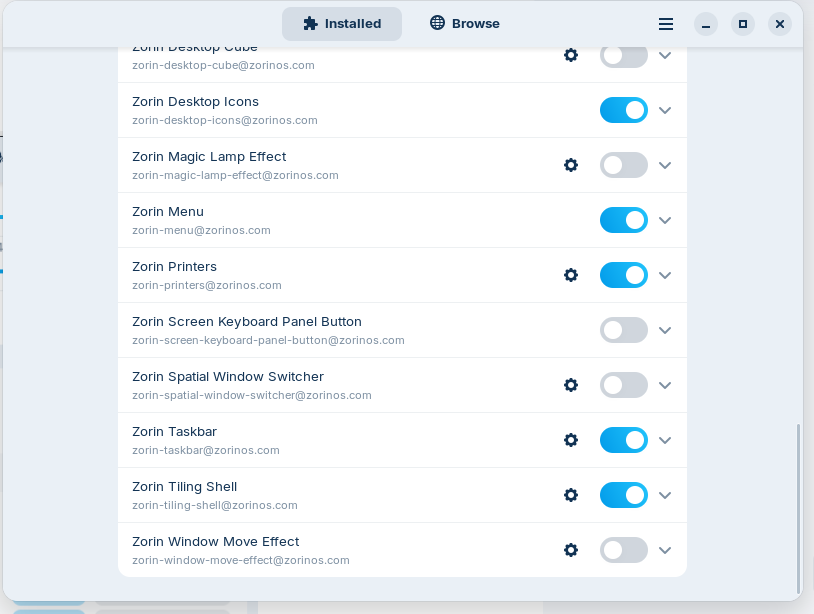Expand Zorin Magic Lamp Effect details chevron
This screenshot has width=814, height=614.
pos(665,165)
